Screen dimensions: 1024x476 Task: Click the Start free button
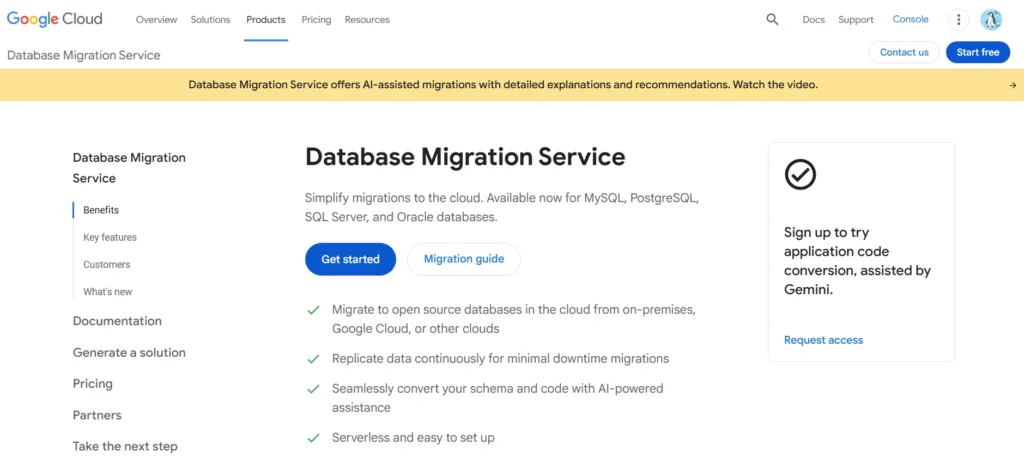tap(978, 52)
